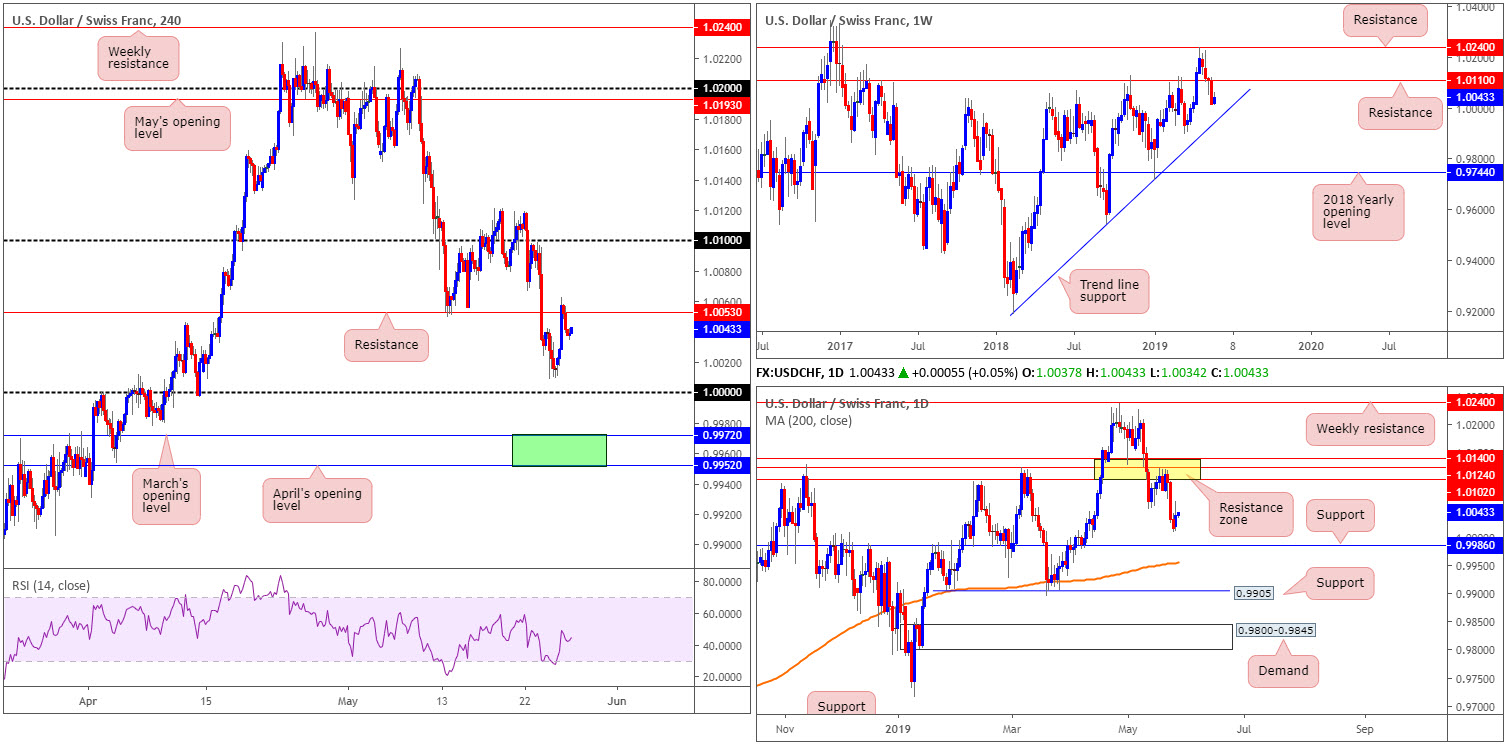Click the '2018 Yearly opening level' callout
Image resolution: width=1507 pixels, height=746 pixels.
point(1358,212)
